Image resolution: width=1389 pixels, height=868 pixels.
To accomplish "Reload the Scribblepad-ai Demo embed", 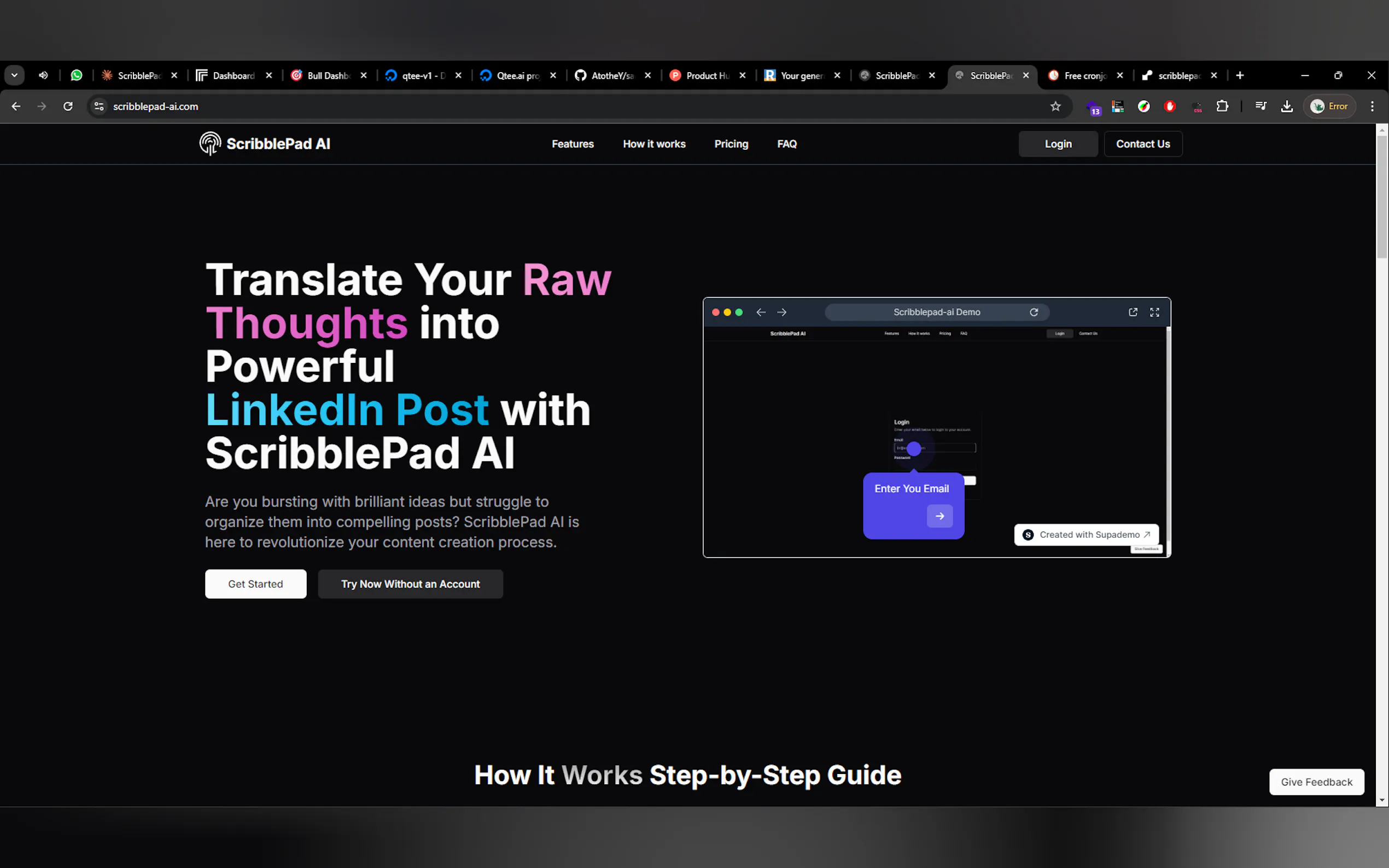I will (x=1034, y=312).
